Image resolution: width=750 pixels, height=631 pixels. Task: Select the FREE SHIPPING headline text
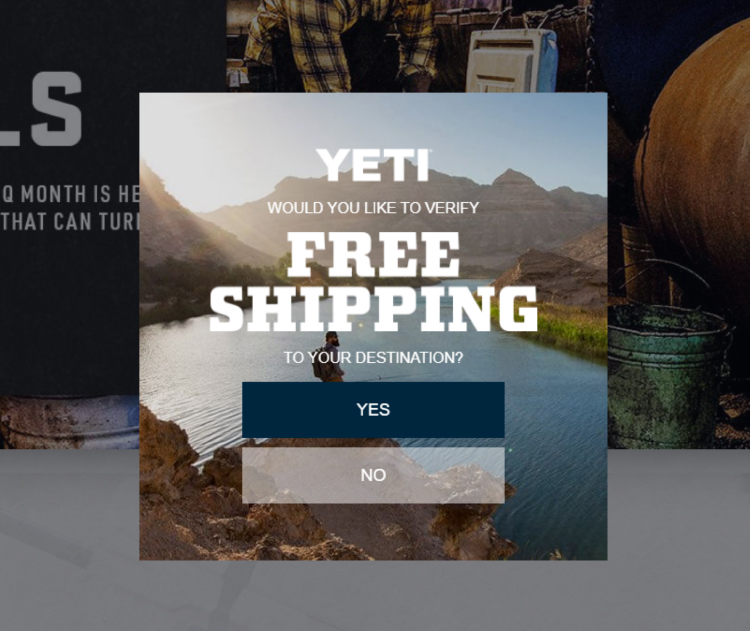pos(374,282)
